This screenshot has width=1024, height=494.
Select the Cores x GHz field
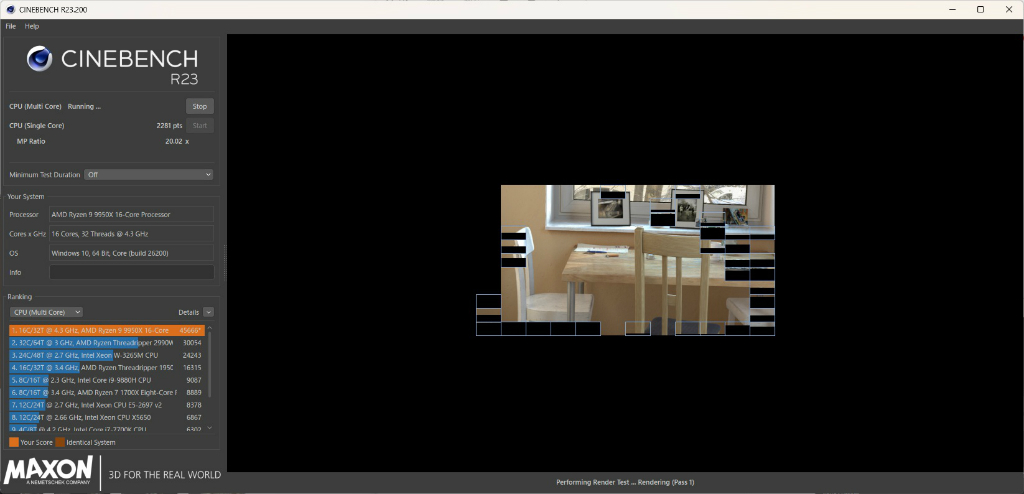tap(132, 233)
